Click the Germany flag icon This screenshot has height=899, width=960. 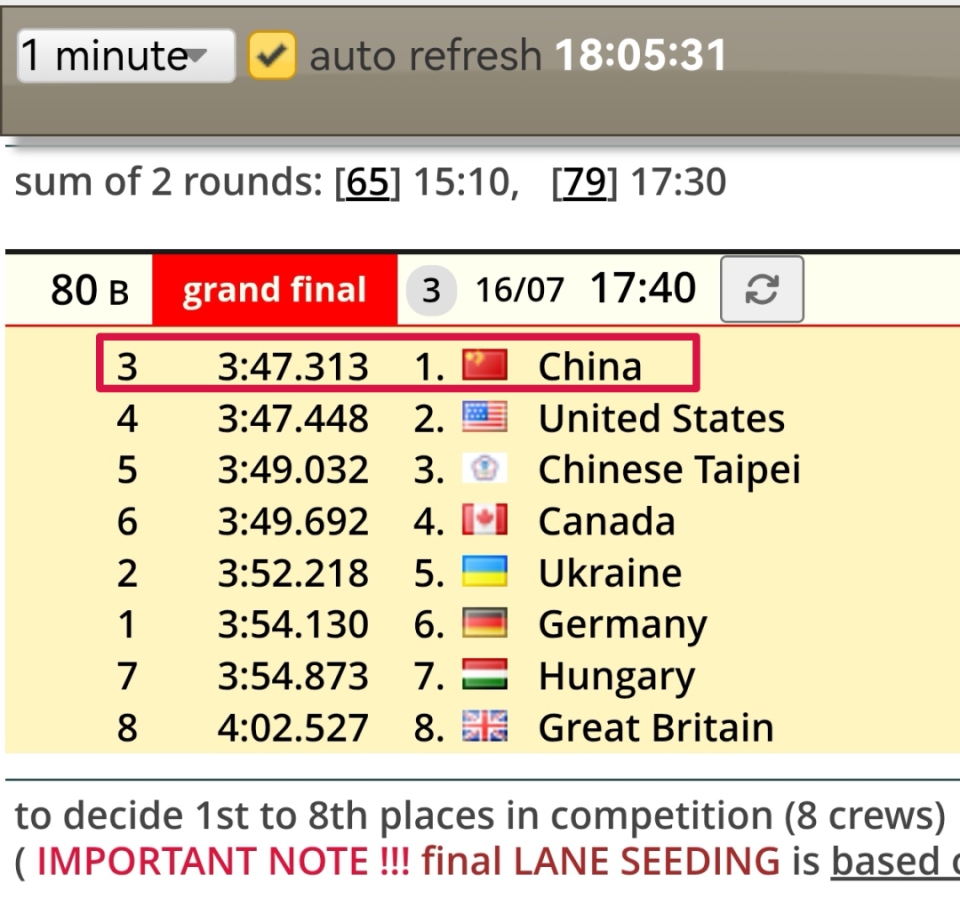point(485,625)
